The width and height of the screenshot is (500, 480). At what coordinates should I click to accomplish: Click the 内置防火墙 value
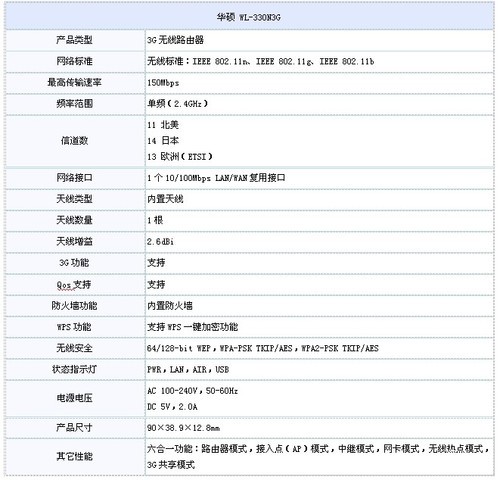(170, 305)
